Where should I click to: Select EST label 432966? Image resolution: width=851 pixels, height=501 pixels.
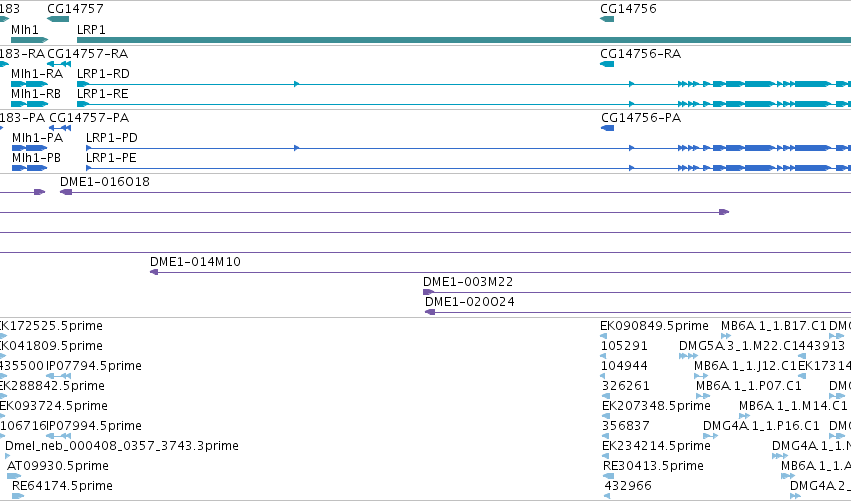click(x=628, y=486)
